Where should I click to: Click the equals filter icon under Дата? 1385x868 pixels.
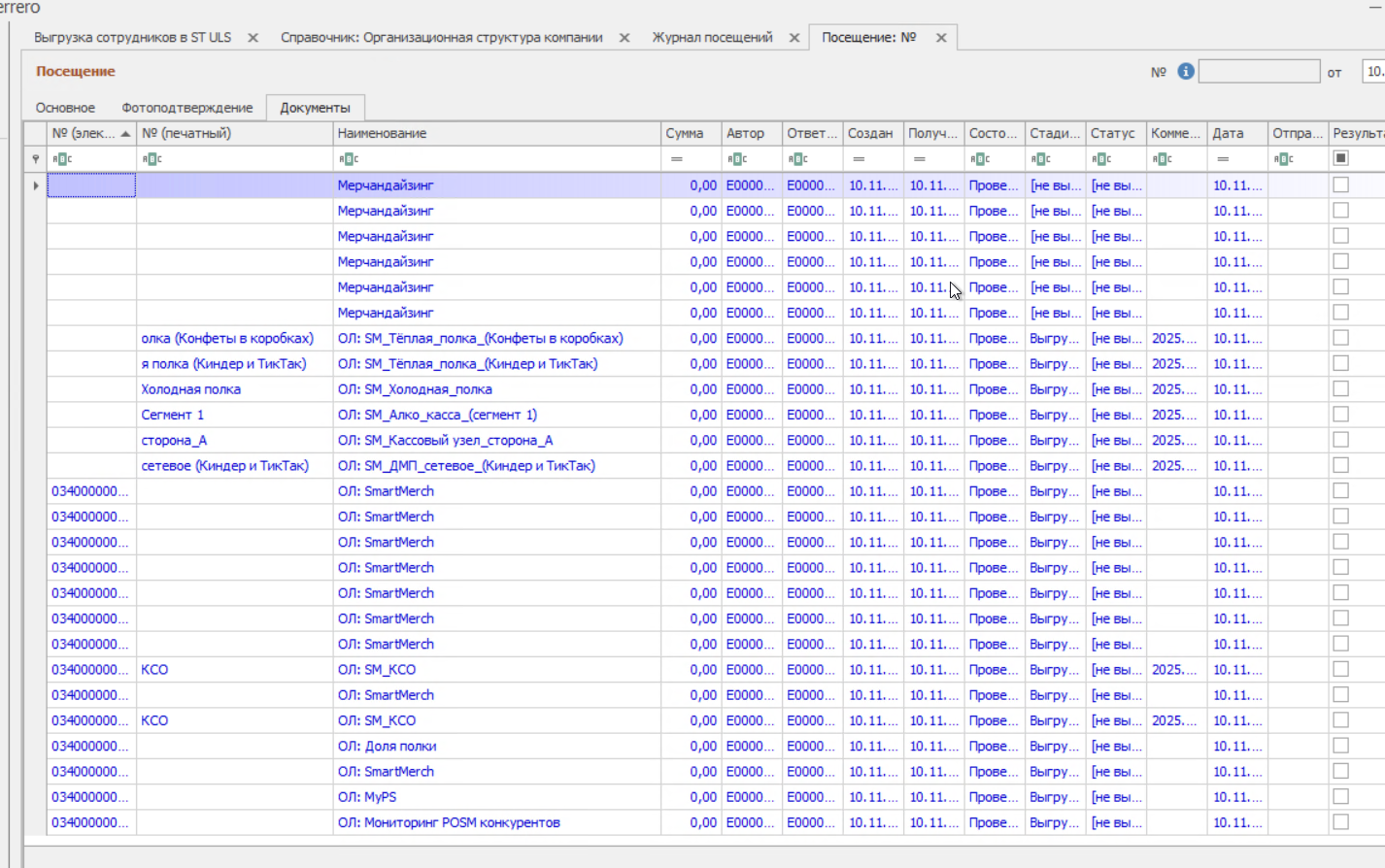(1223, 159)
